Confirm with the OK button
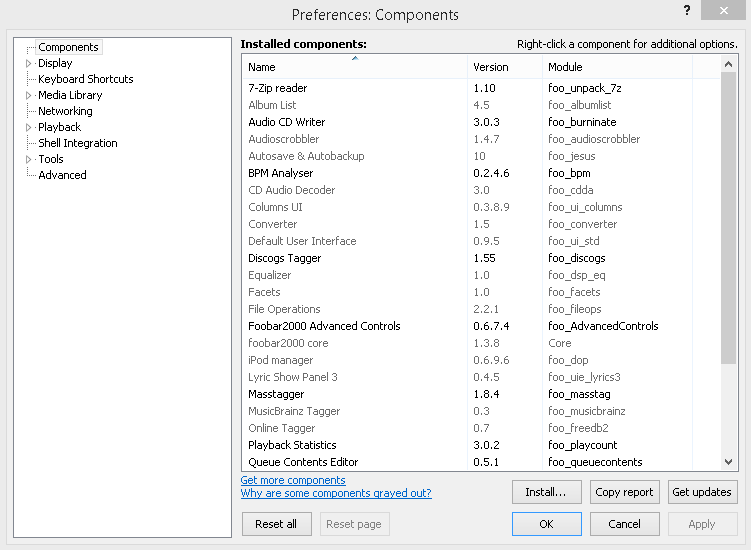 click(546, 524)
